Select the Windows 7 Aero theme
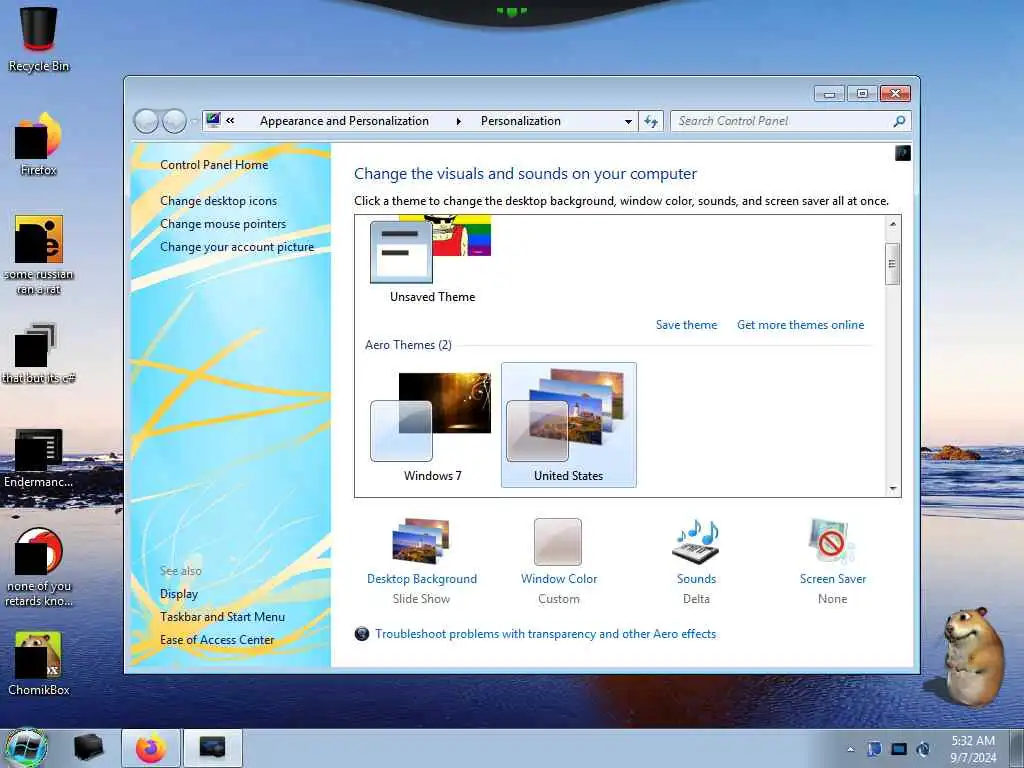The width and height of the screenshot is (1024, 768). (x=432, y=425)
